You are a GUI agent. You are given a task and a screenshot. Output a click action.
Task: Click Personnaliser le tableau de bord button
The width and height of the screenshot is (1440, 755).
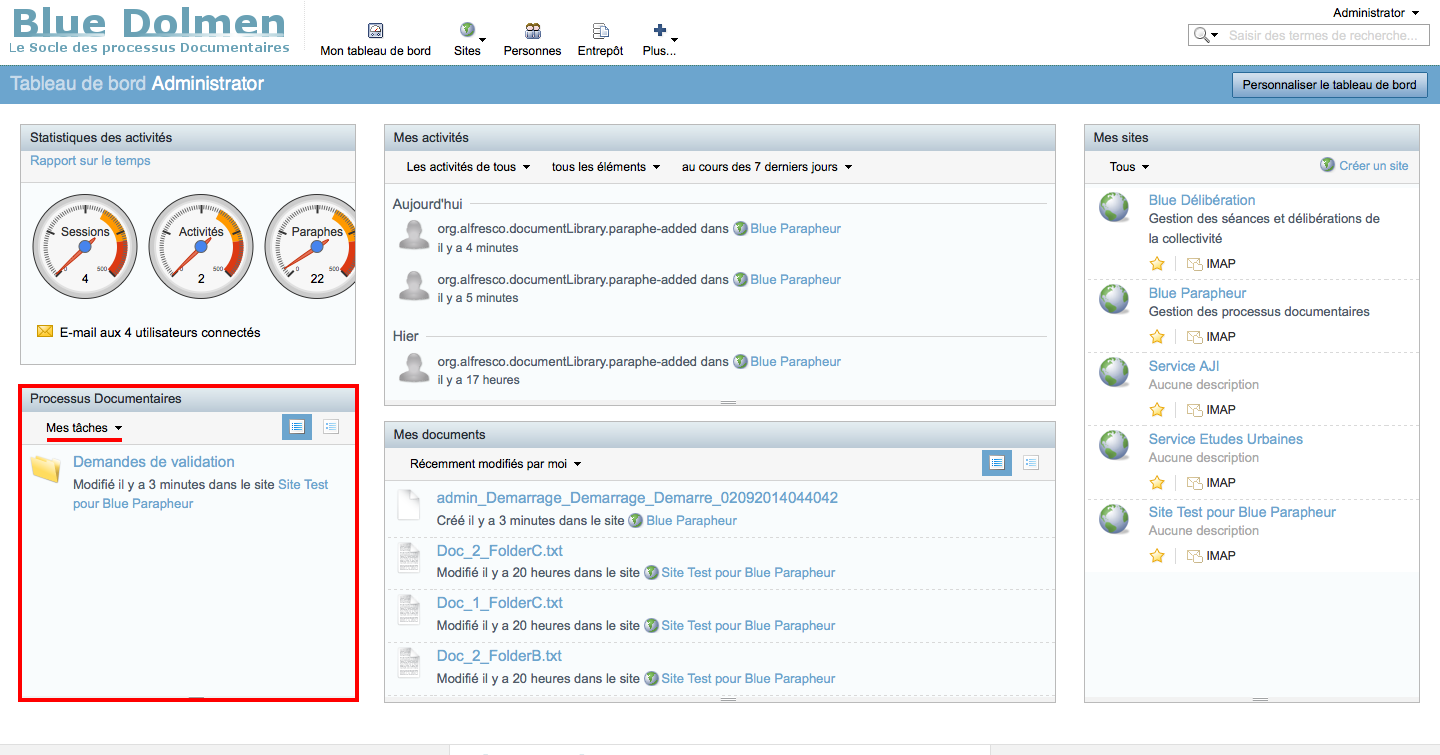[1329, 85]
